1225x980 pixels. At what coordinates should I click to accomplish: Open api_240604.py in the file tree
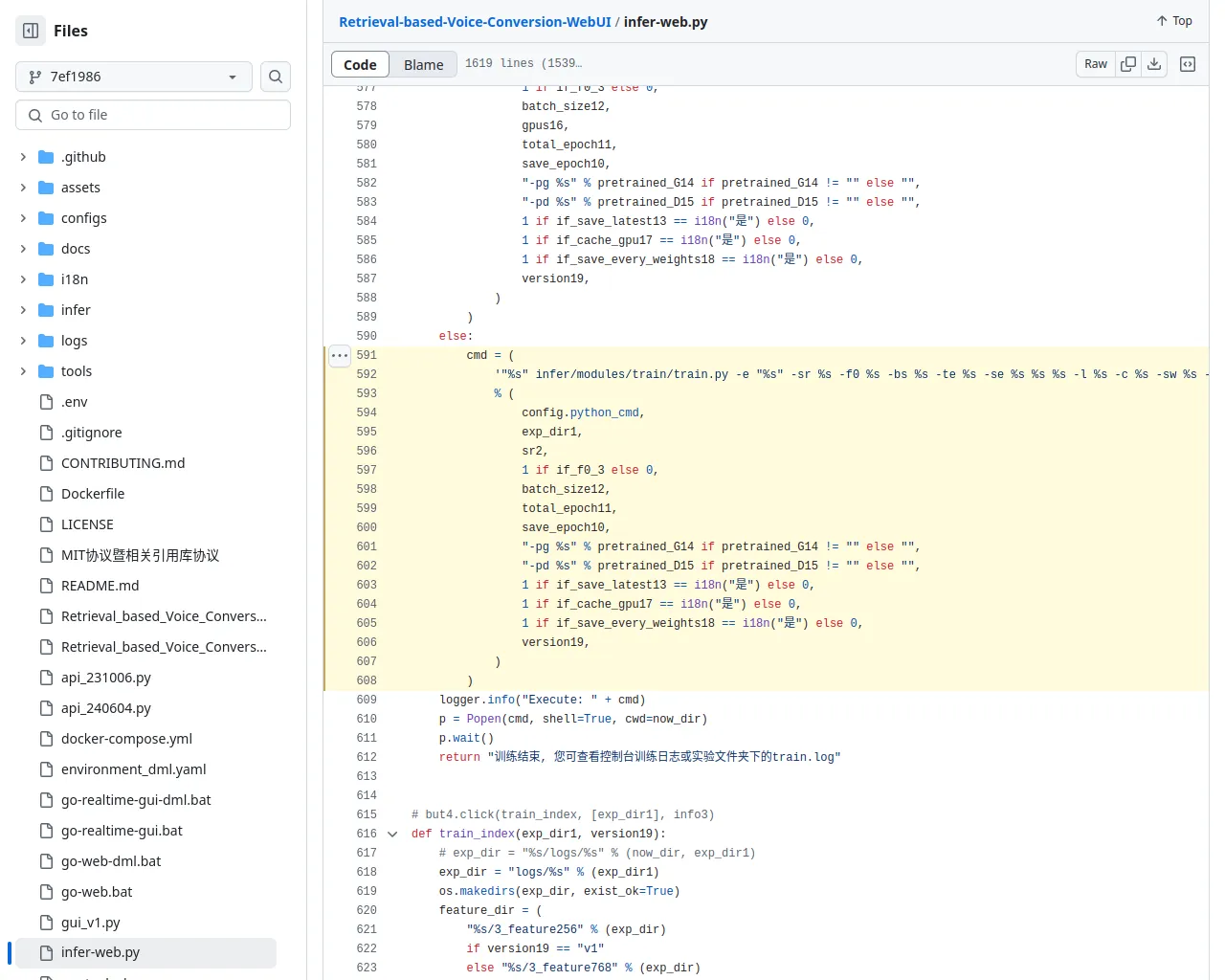[106, 708]
